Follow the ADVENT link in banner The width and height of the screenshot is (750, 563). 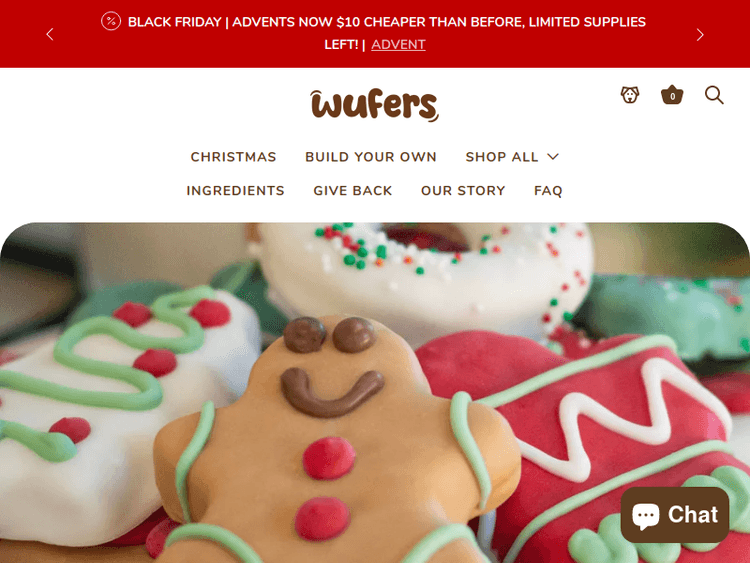tap(398, 44)
